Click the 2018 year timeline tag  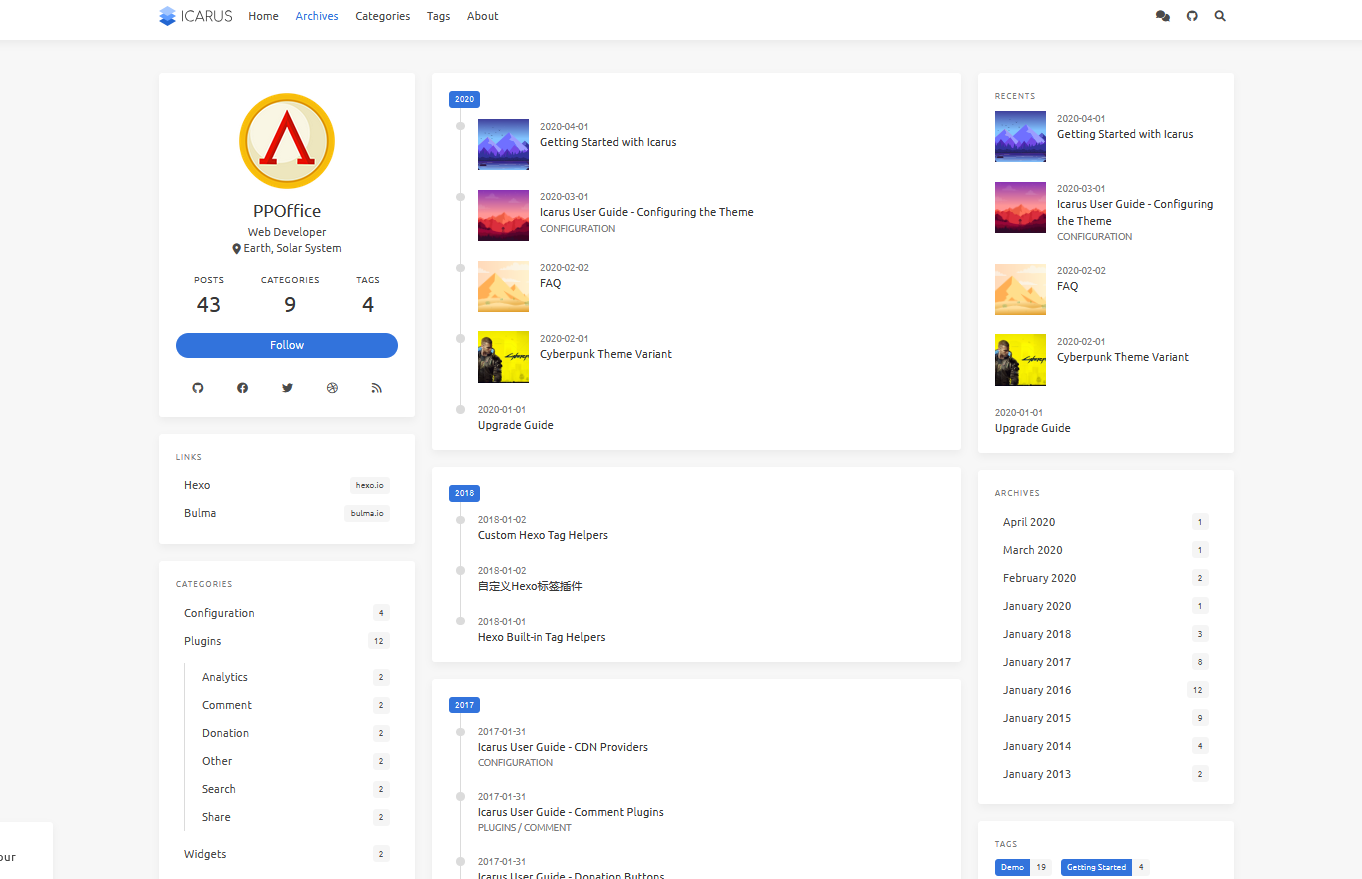click(x=464, y=493)
